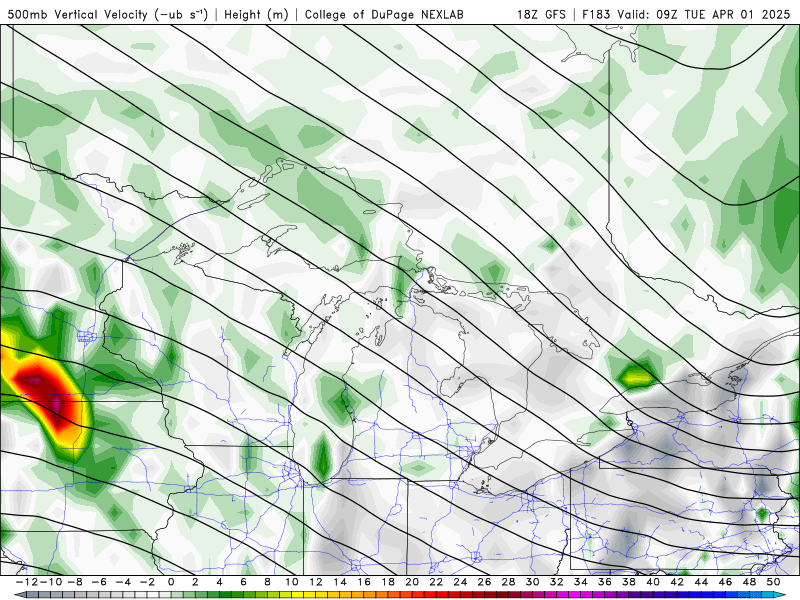
Task: Click the '44' color scale label
Action: click(x=701, y=582)
